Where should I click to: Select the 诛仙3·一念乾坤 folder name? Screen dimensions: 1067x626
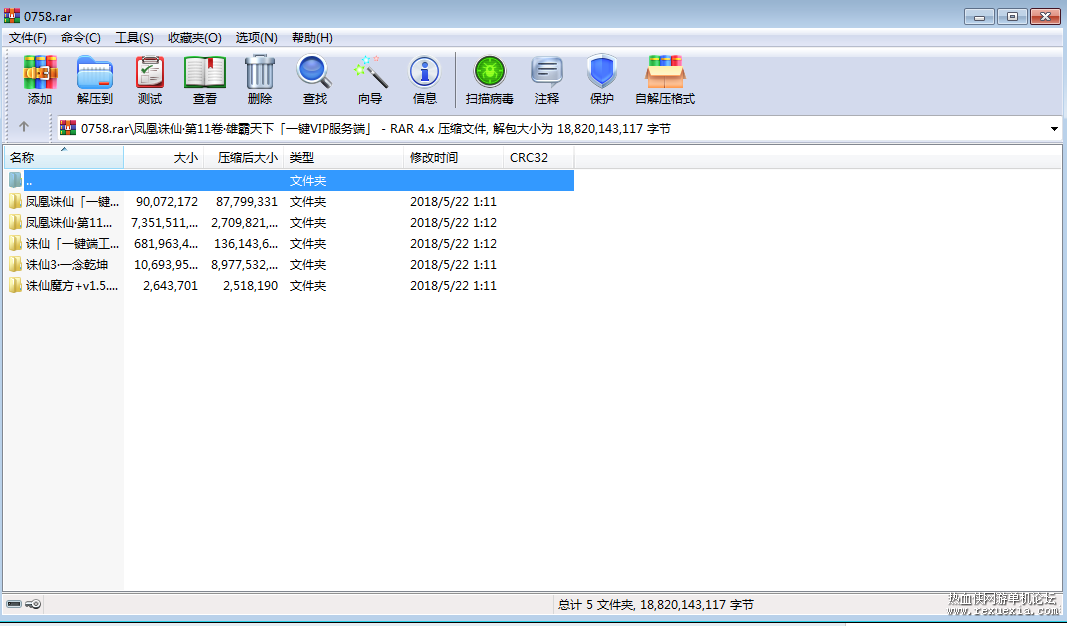coord(67,265)
